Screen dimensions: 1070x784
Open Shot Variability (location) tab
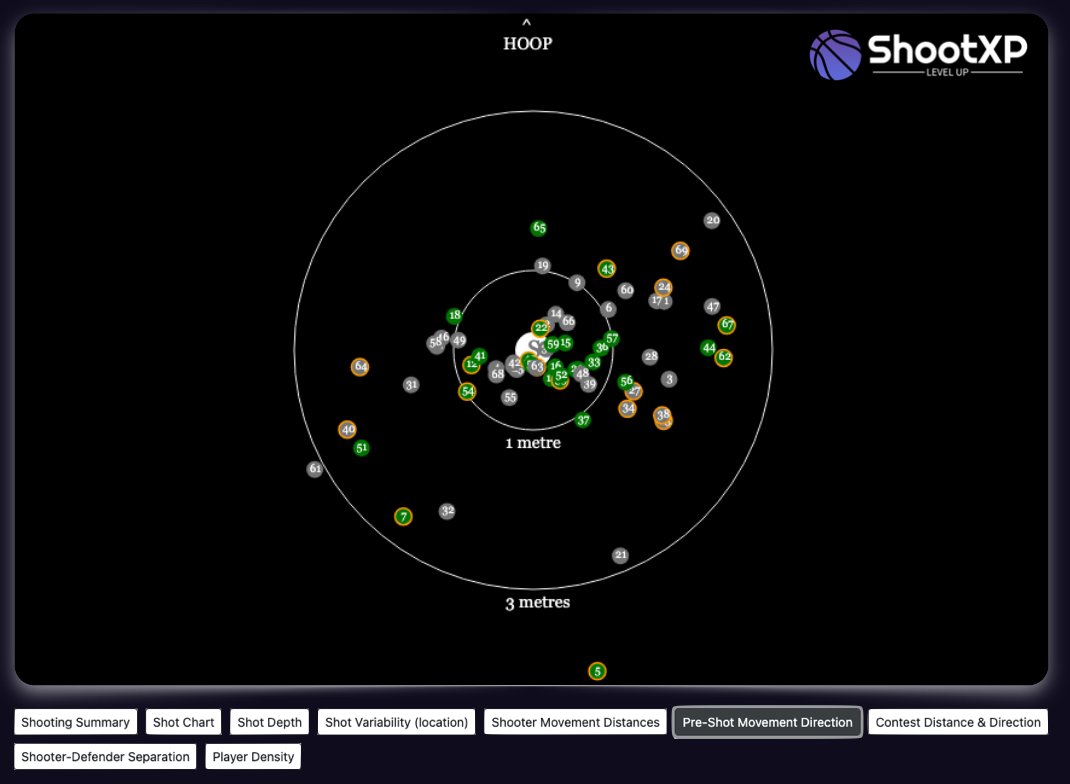(x=396, y=722)
